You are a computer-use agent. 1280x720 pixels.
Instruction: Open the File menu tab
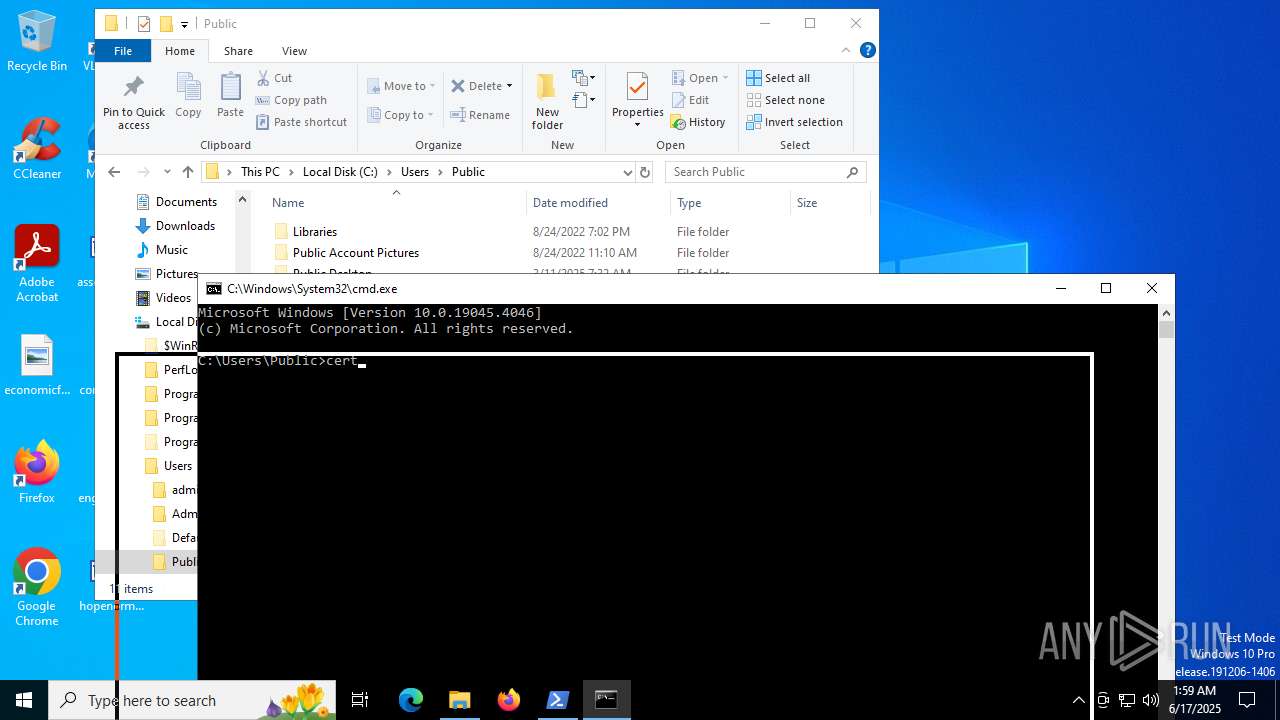coord(123,51)
